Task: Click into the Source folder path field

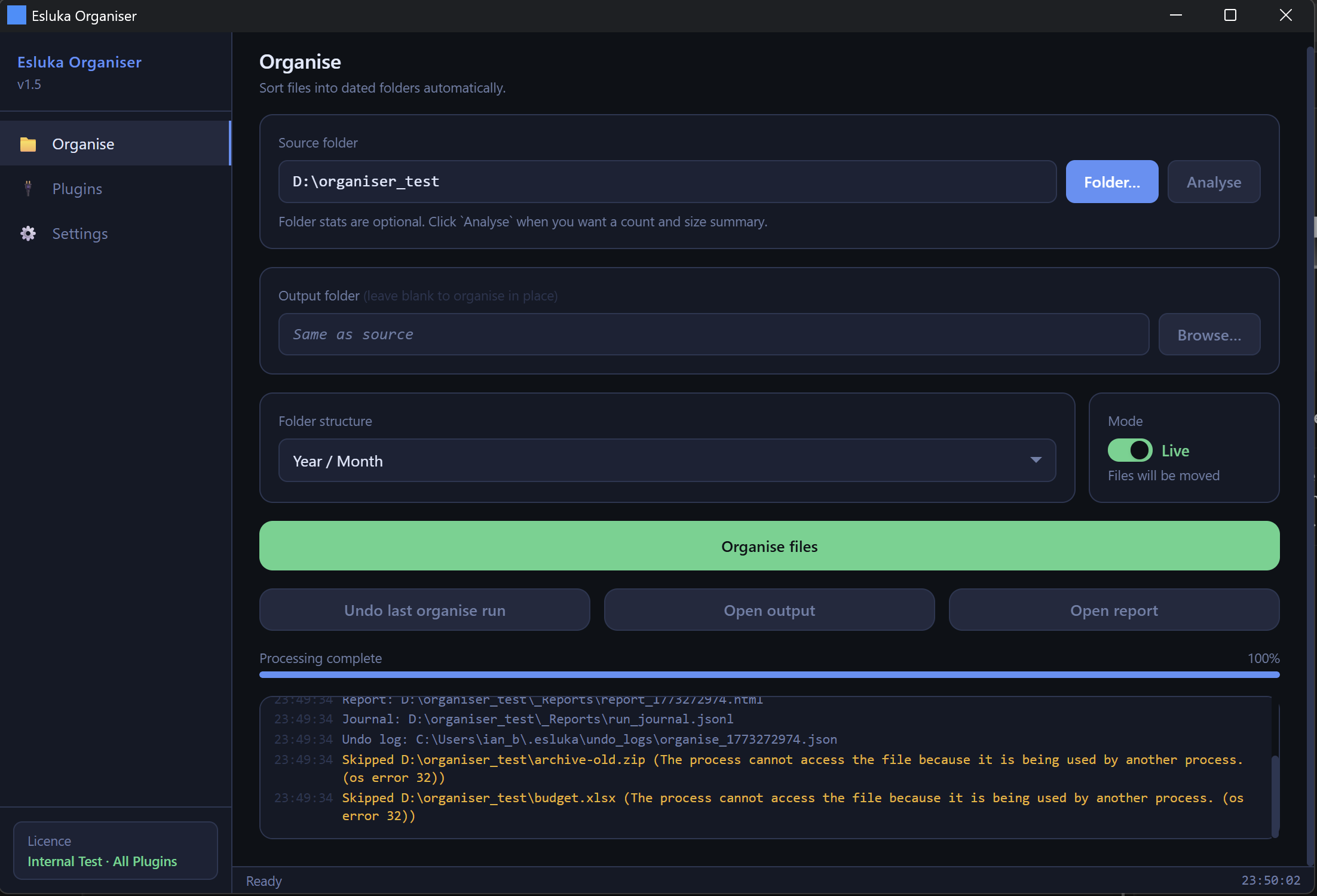Action: click(666, 182)
